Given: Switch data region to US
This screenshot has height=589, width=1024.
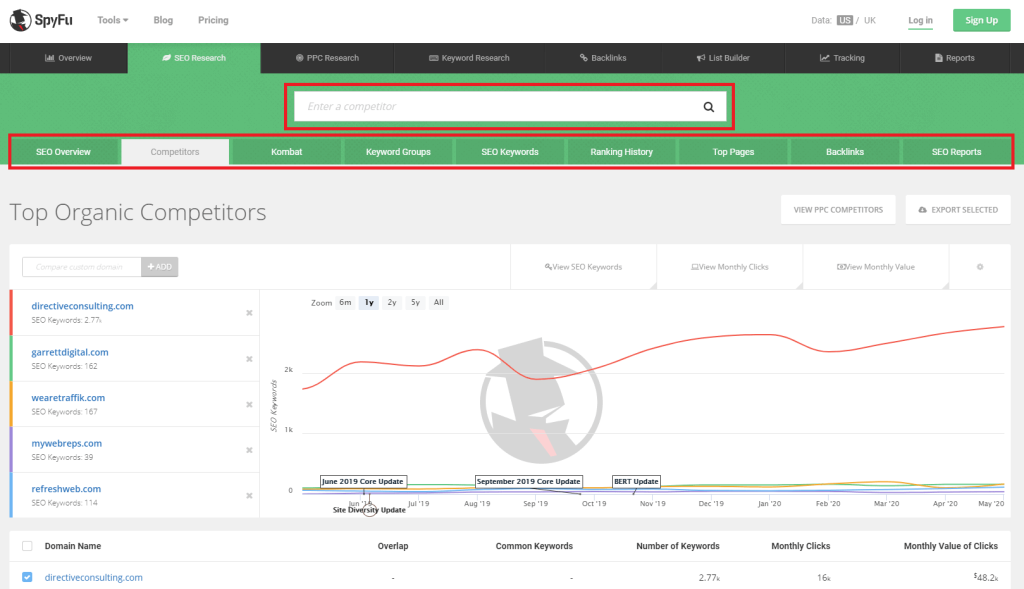Looking at the screenshot, I should pyautogui.click(x=844, y=20).
